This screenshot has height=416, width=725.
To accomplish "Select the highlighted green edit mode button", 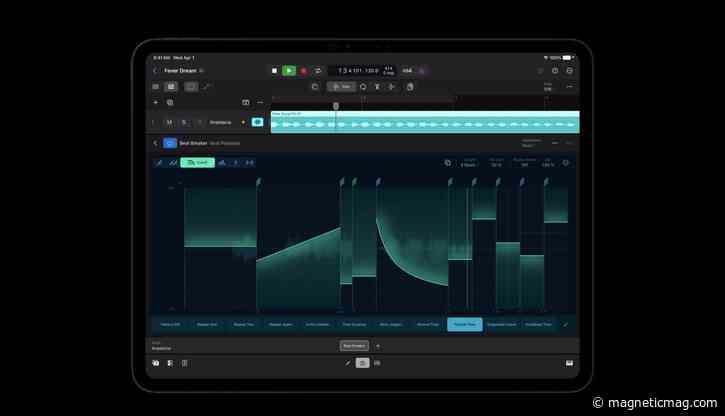I will click(x=197, y=163).
